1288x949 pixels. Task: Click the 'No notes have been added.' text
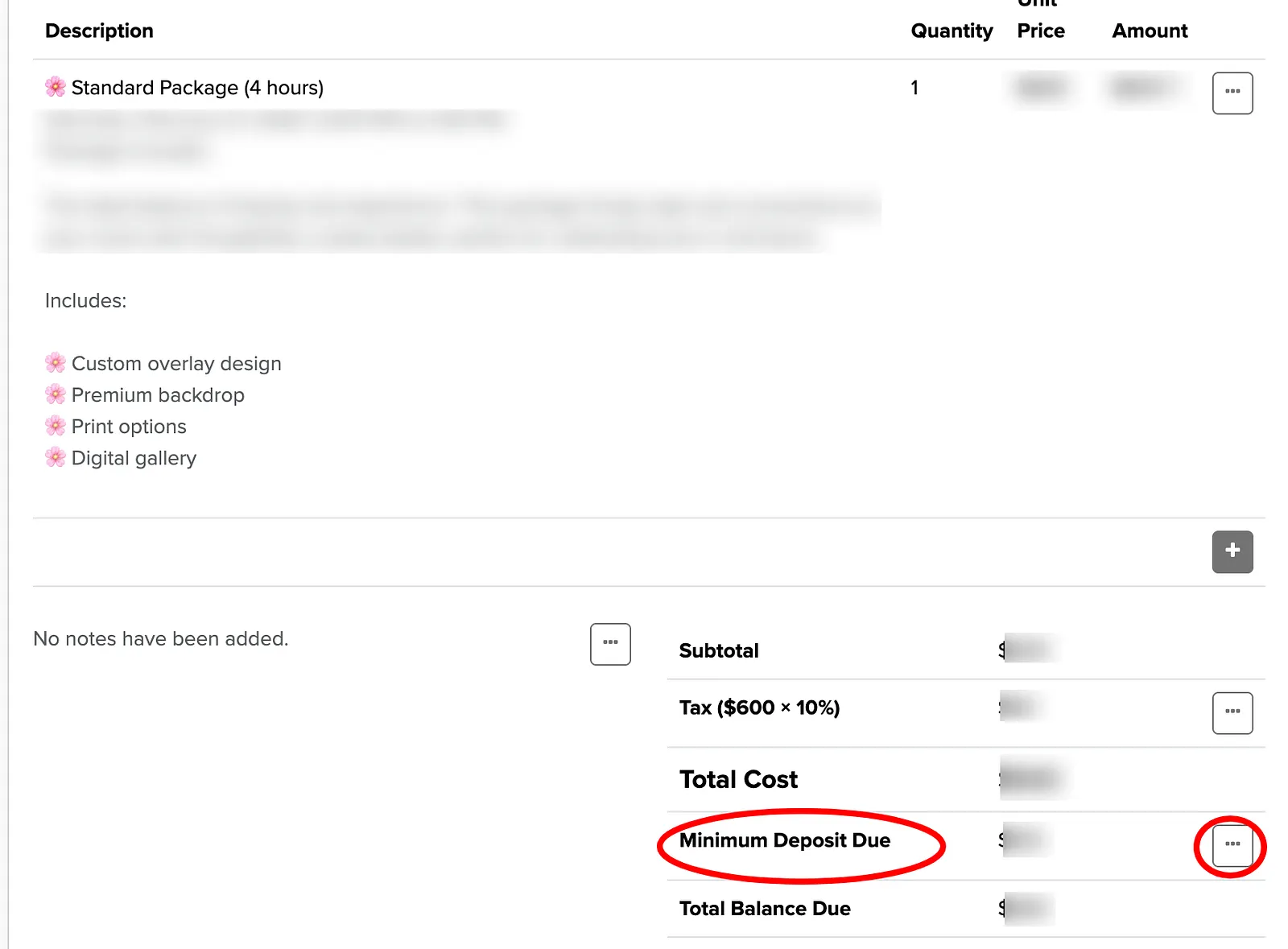coord(161,639)
